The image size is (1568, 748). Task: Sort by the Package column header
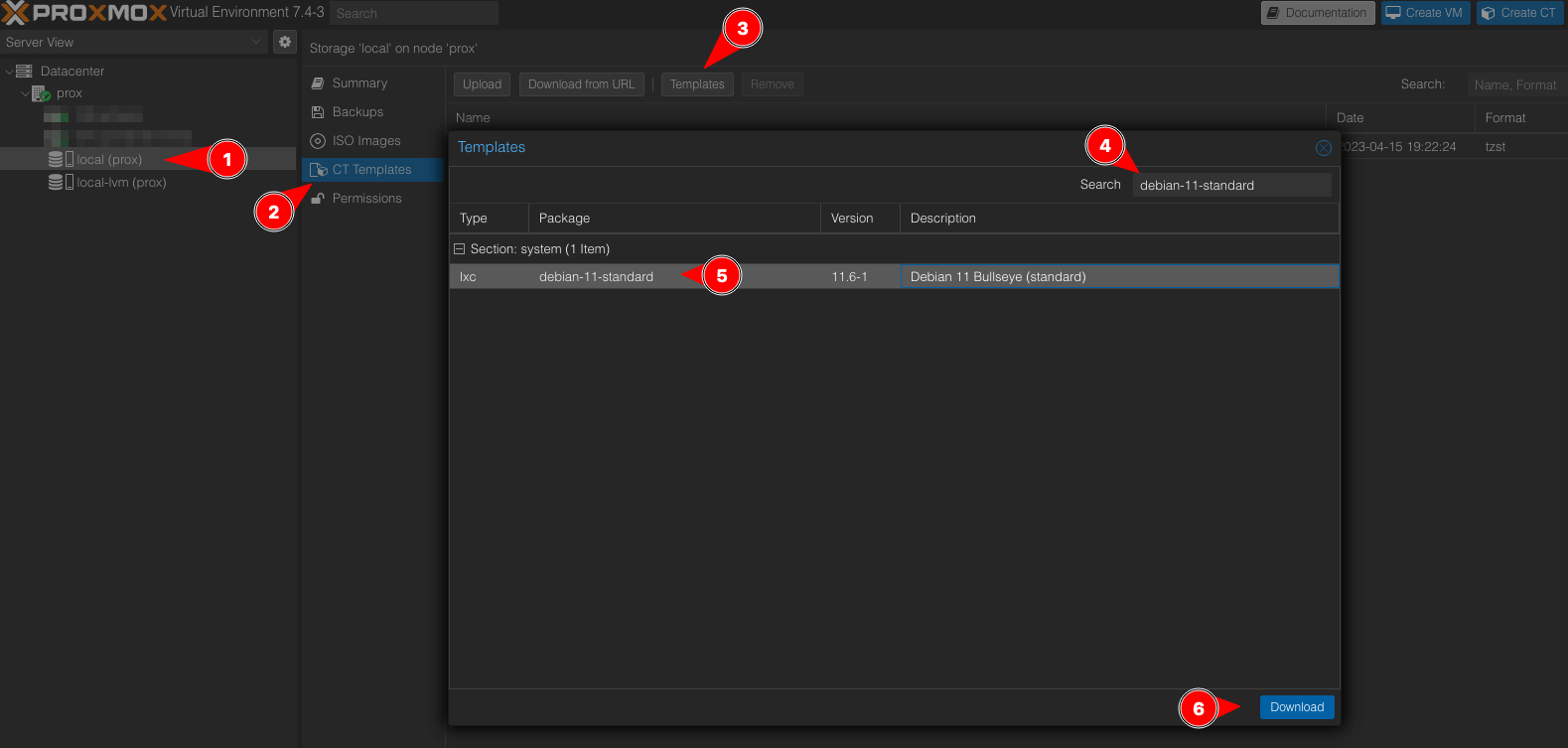coord(674,219)
